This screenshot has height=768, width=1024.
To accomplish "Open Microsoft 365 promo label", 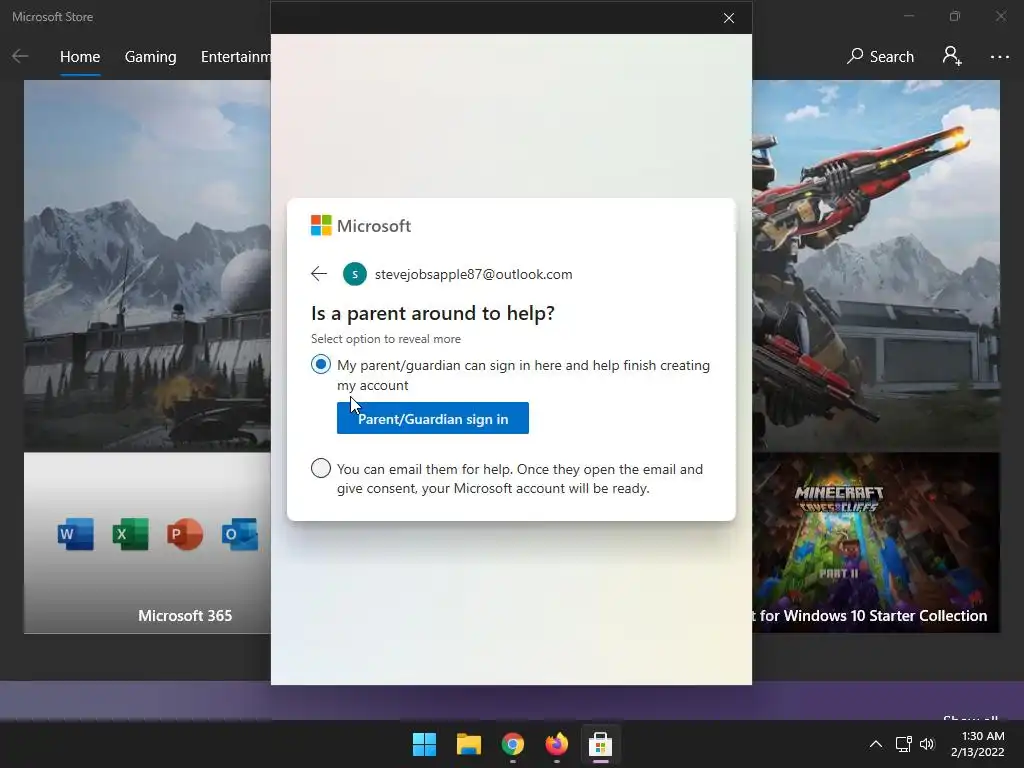I will click(x=185, y=615).
